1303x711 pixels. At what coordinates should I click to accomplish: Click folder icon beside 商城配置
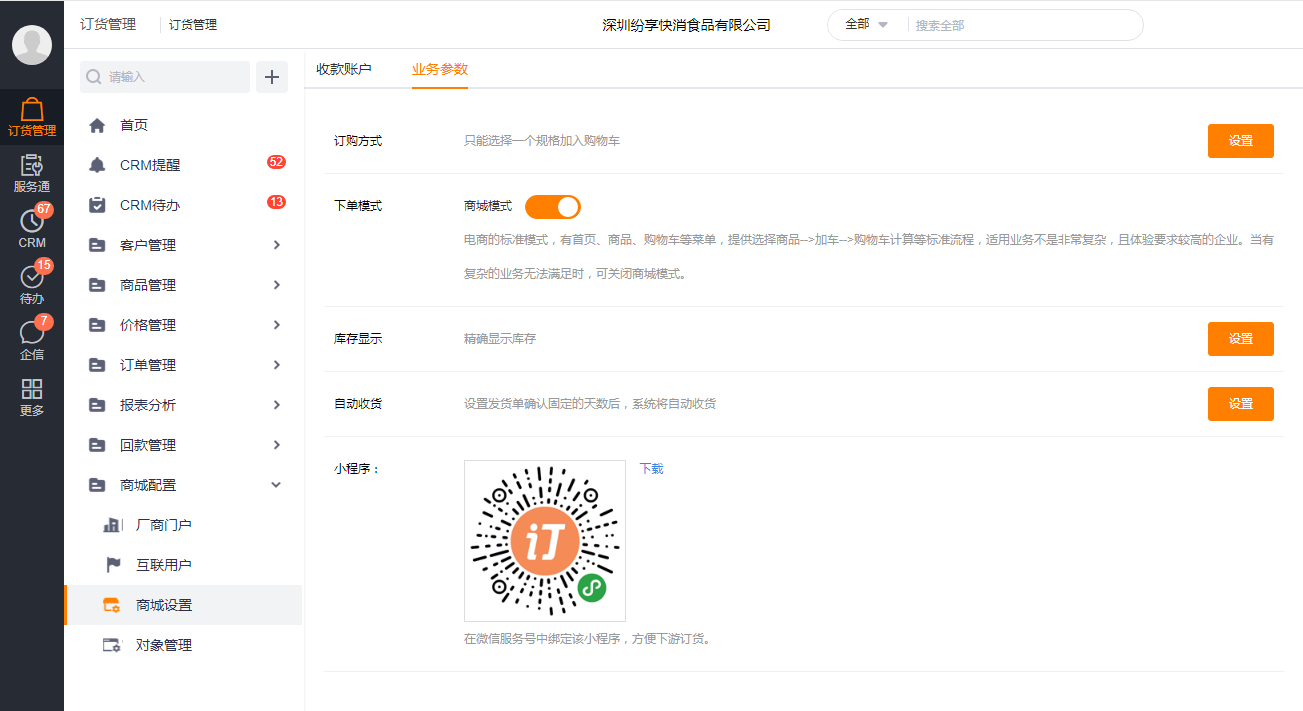97,485
